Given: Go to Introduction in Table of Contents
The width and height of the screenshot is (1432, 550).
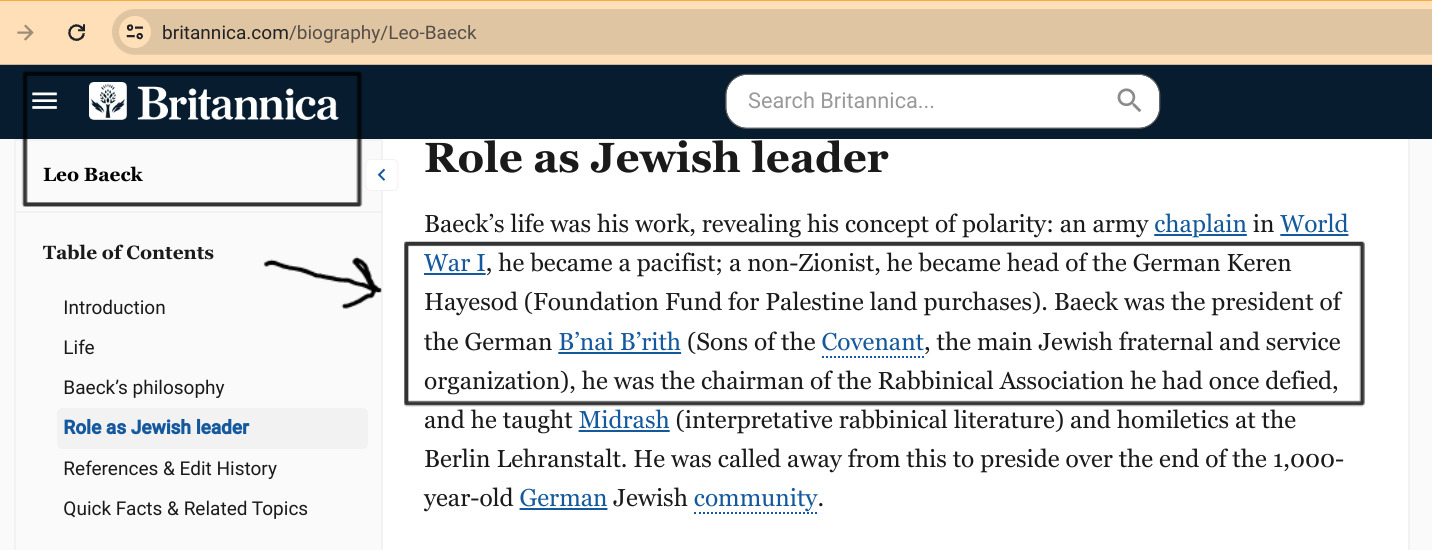Looking at the screenshot, I should (114, 308).
